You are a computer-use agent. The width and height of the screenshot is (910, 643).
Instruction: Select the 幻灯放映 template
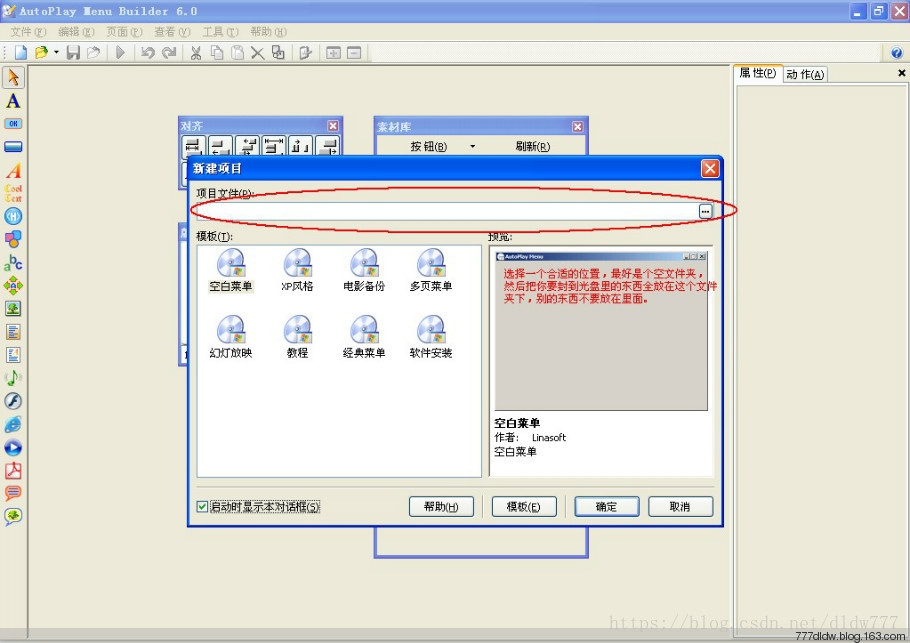coord(230,337)
